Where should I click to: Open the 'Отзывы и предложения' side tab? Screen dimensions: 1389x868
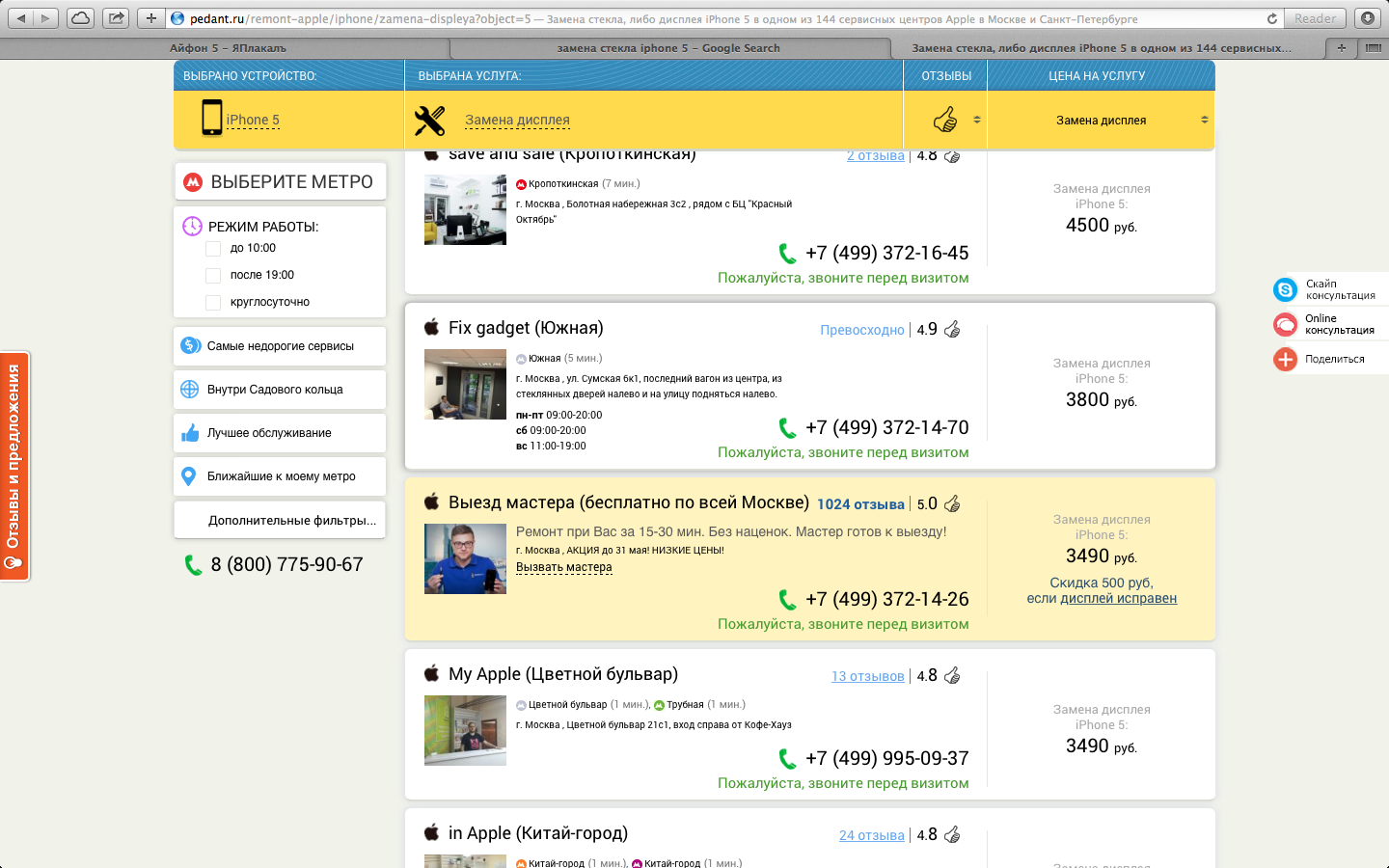pos(14,467)
